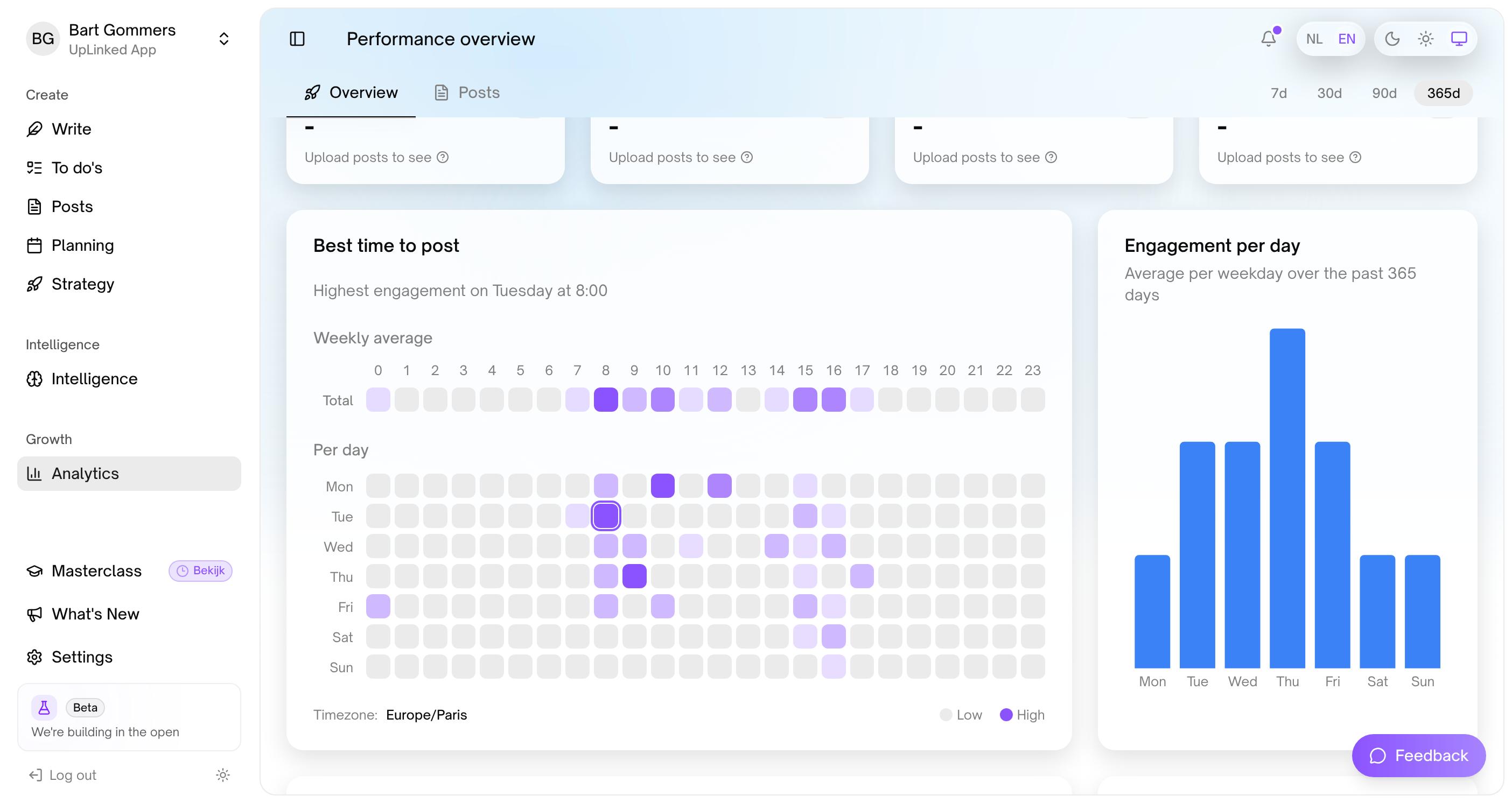Switch language to EN
Viewport: 1512px width, 803px height.
pos(1347,39)
